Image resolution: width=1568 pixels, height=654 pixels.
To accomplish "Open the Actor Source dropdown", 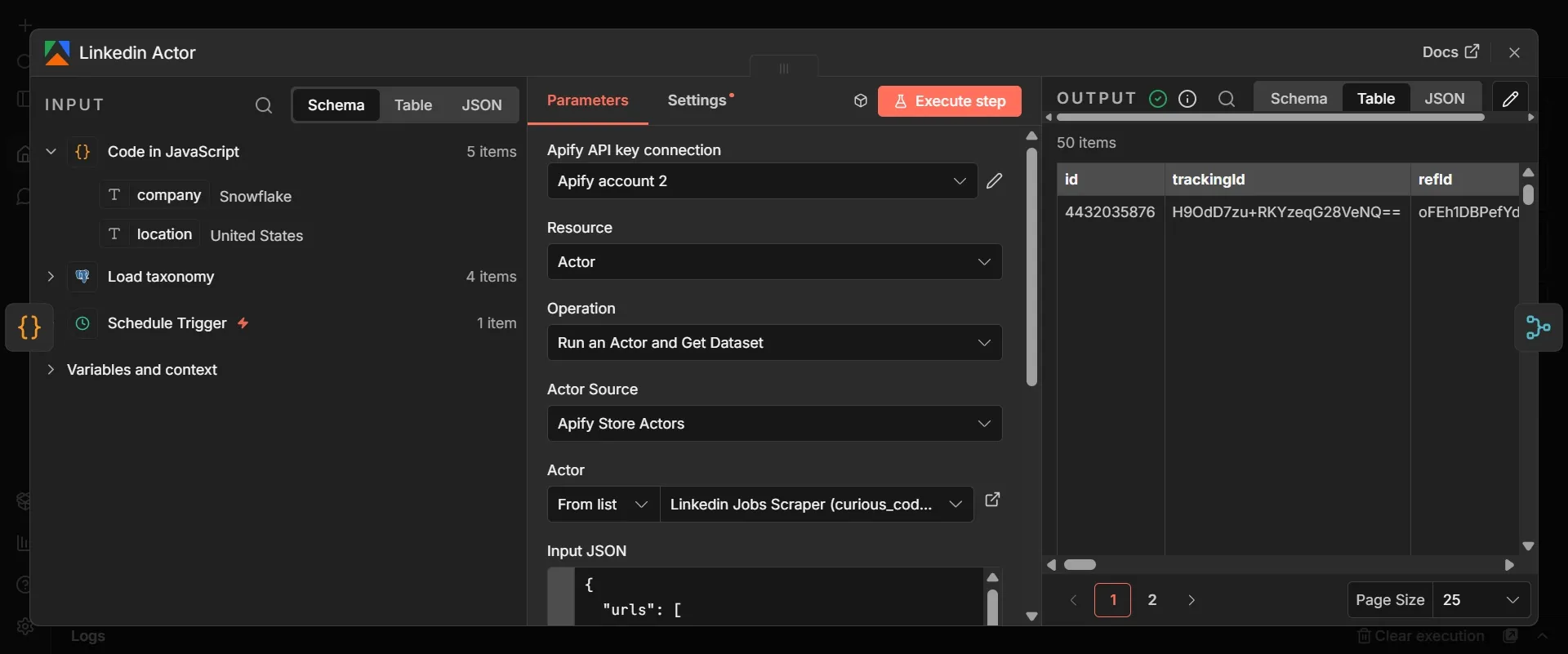I will 774,424.
